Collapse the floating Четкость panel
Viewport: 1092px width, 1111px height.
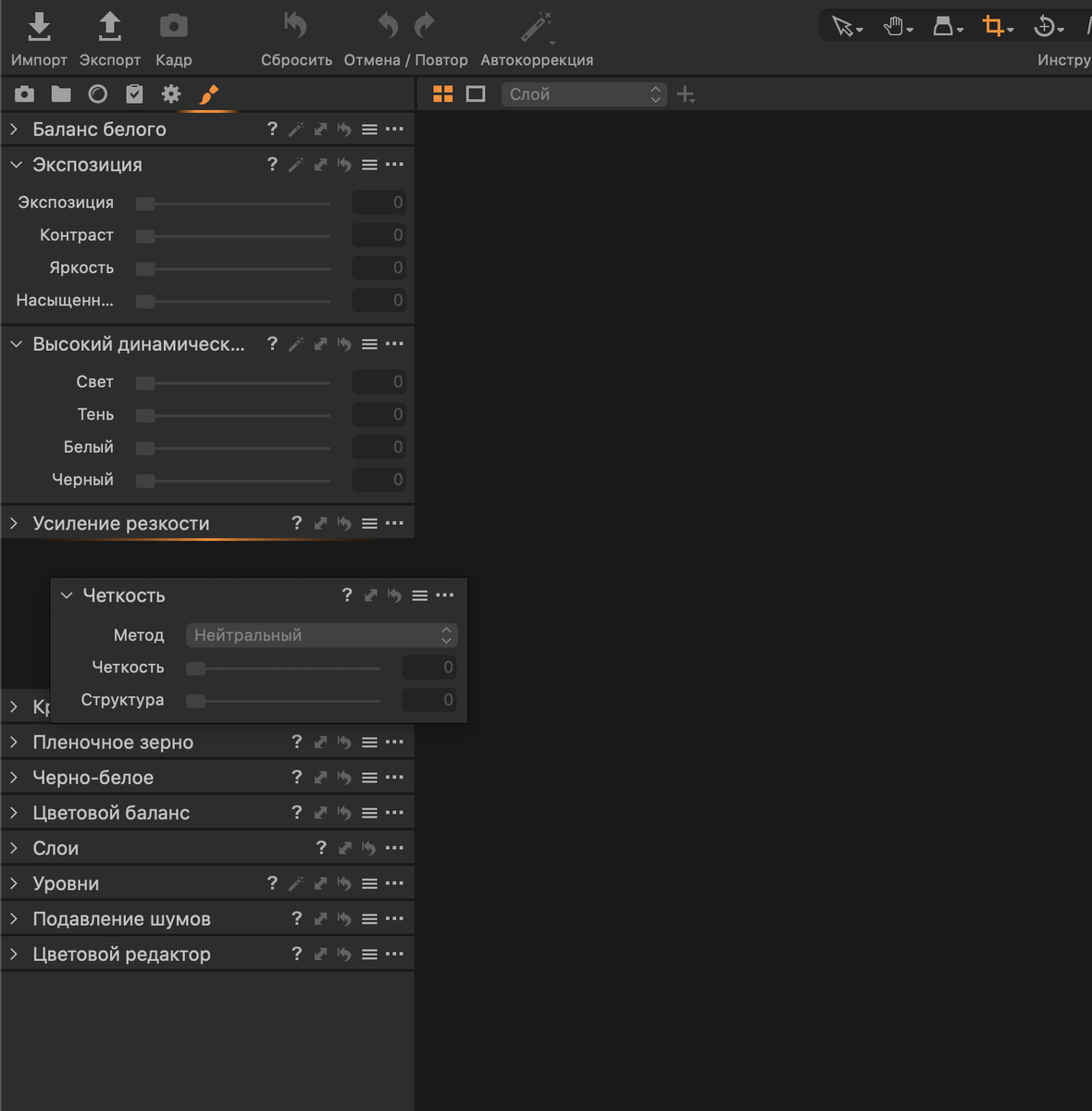point(66,596)
